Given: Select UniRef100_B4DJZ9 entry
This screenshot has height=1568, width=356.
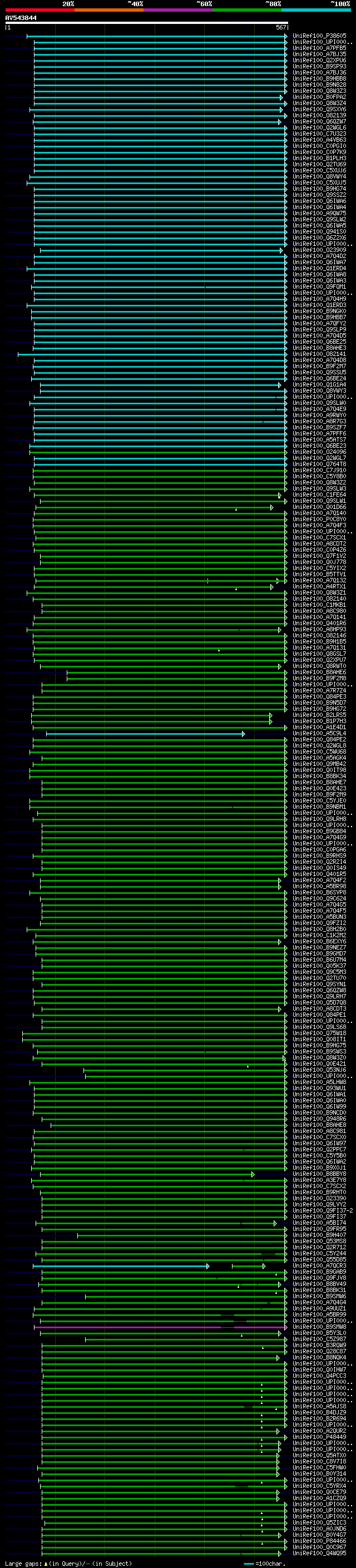Looking at the screenshot, I should click(x=319, y=1413).
